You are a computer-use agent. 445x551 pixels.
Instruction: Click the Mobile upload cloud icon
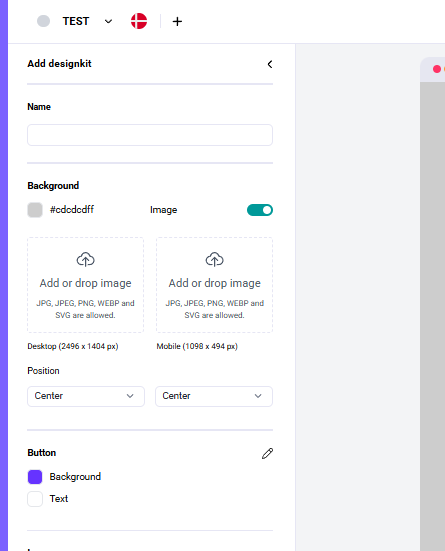pos(214,260)
